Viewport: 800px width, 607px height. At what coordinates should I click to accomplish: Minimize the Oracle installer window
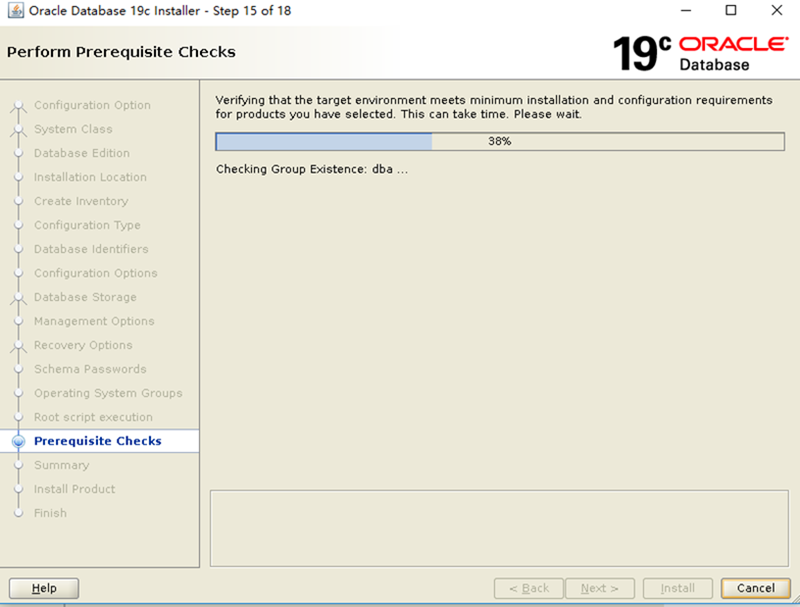(686, 10)
